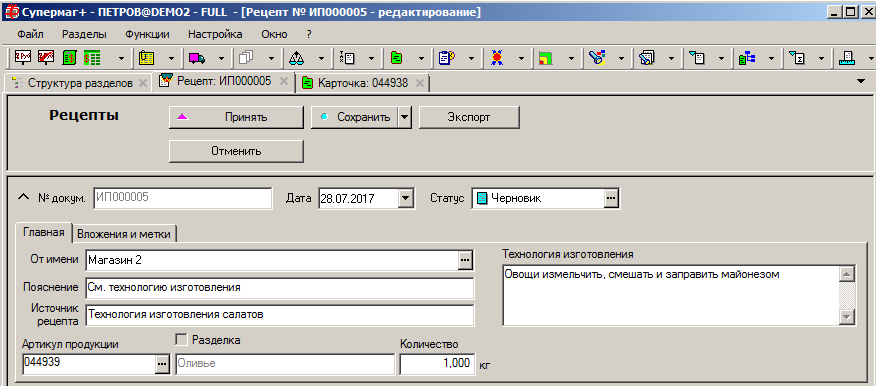Click the Дата field showing 28.07.2017
876x386 pixels.
359,198
